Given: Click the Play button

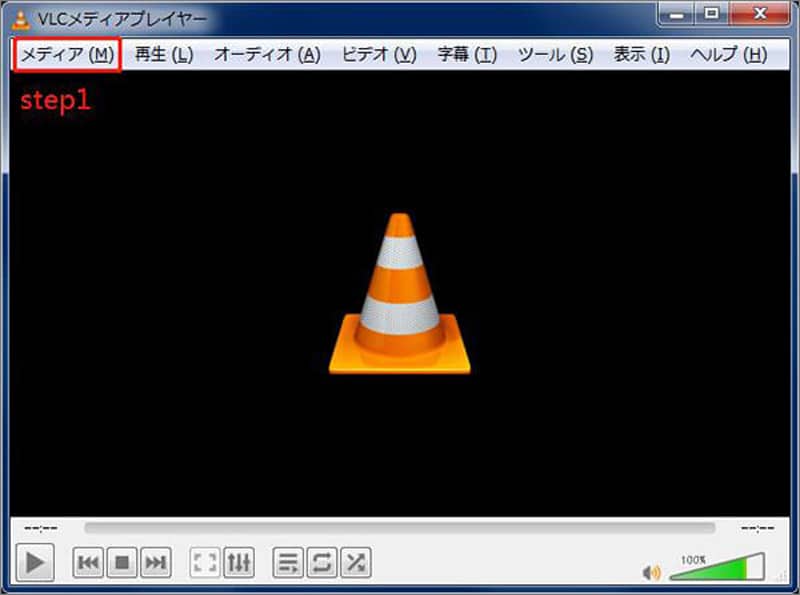Looking at the screenshot, I should coord(37,562).
